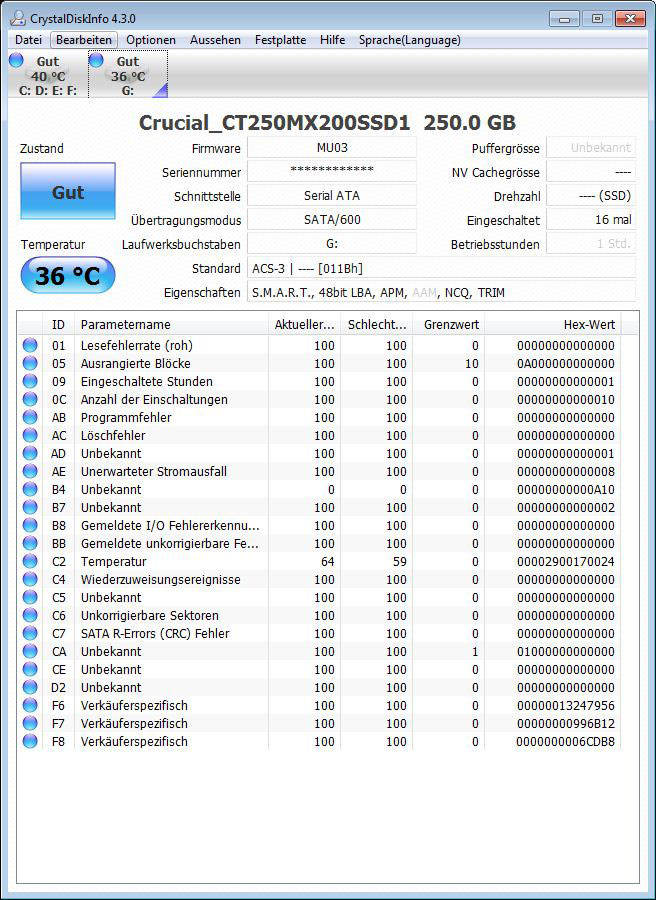Open the Aussehen menu
This screenshot has width=656, height=900.
tap(215, 40)
